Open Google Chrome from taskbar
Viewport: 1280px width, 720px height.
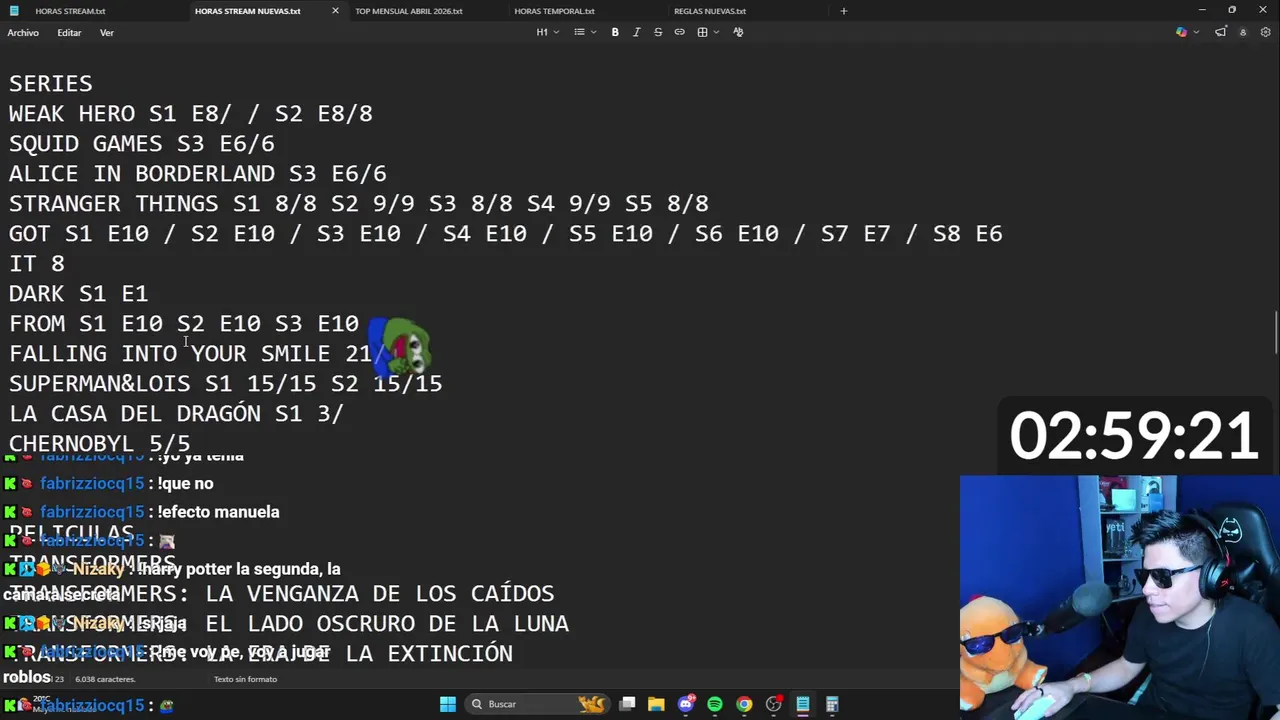click(744, 704)
